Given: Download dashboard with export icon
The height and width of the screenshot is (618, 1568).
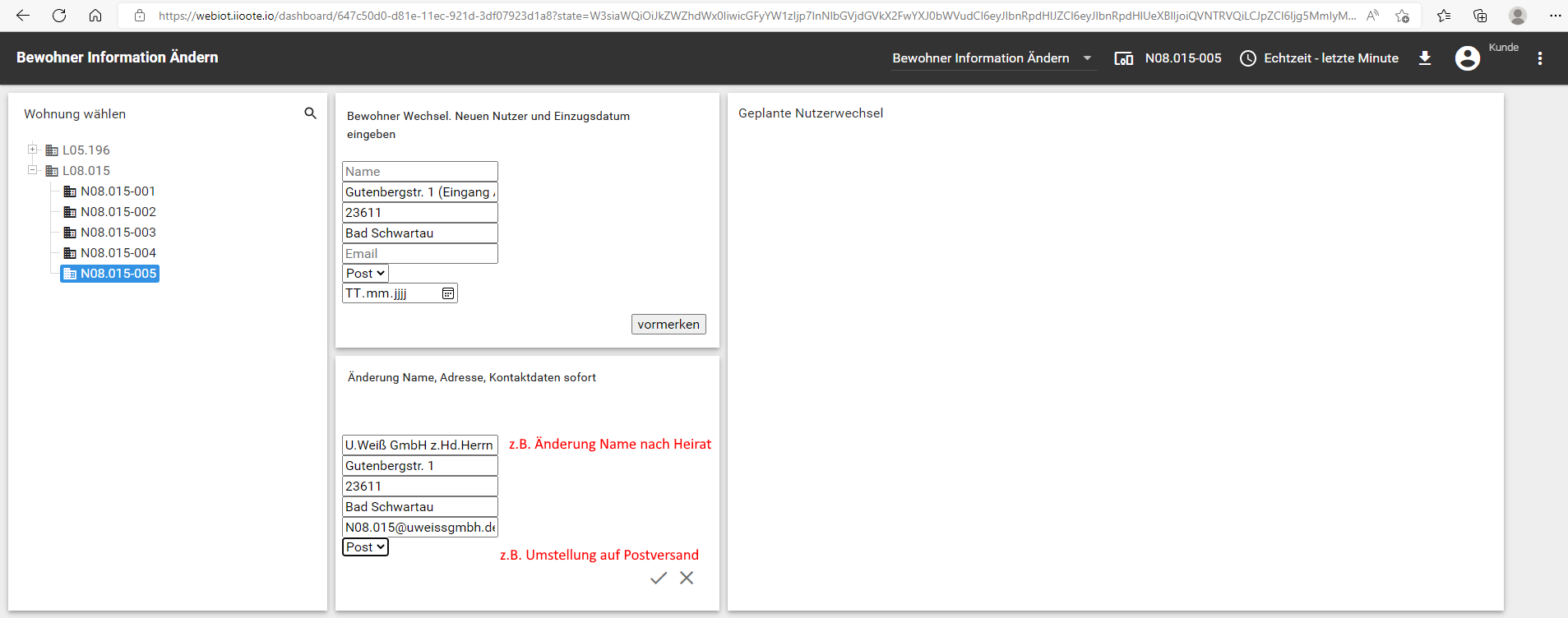Looking at the screenshot, I should 1425,58.
